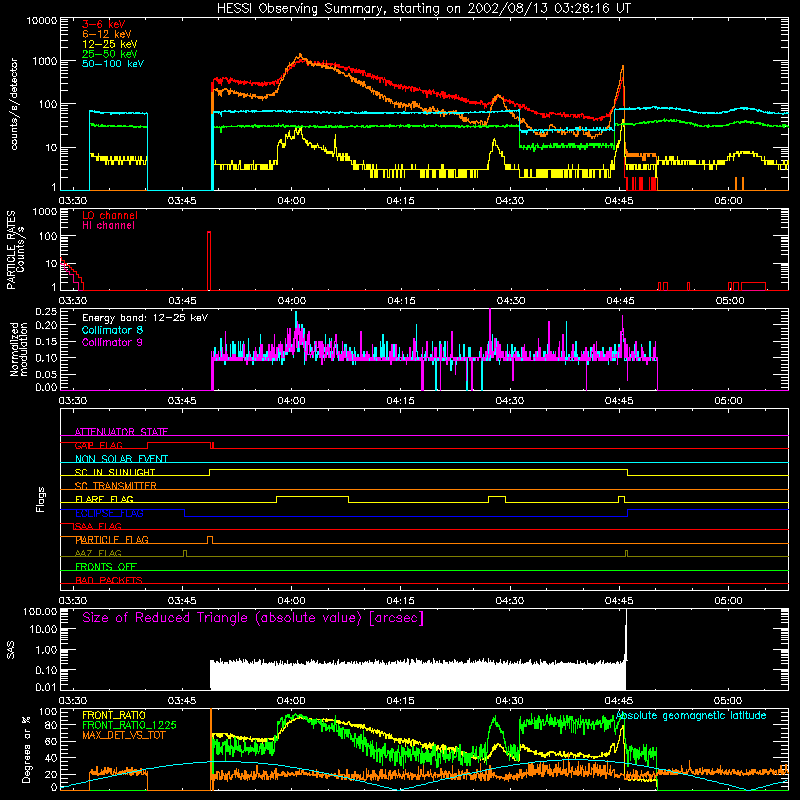Click the Normalized modulation y-axis label
800x800 pixels.
18,349
